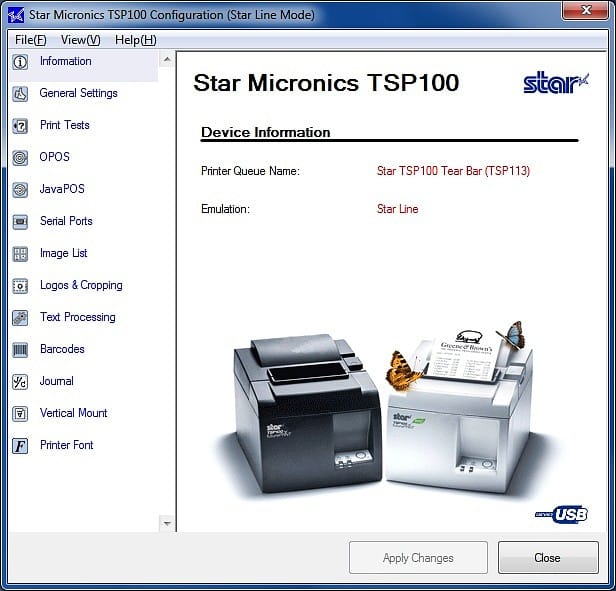Screen dimensions: 616x591
Task: Select the OPOS label
Action: (x=55, y=157)
